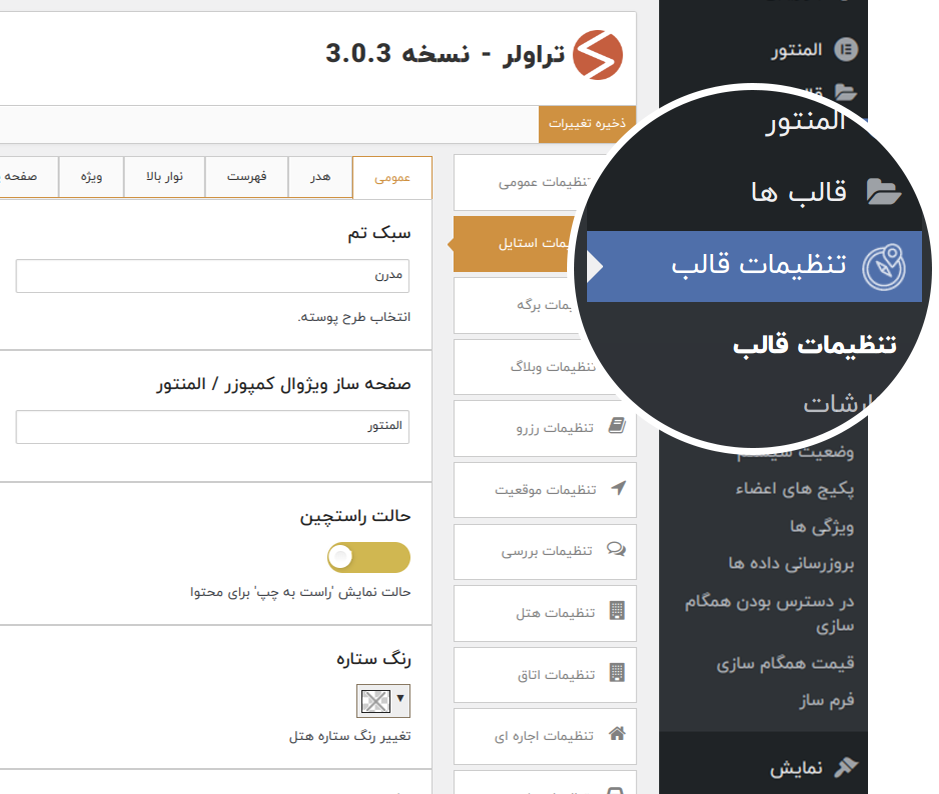Open the سبک تم selector showing مدرن
The height and width of the screenshot is (794, 939).
212,276
